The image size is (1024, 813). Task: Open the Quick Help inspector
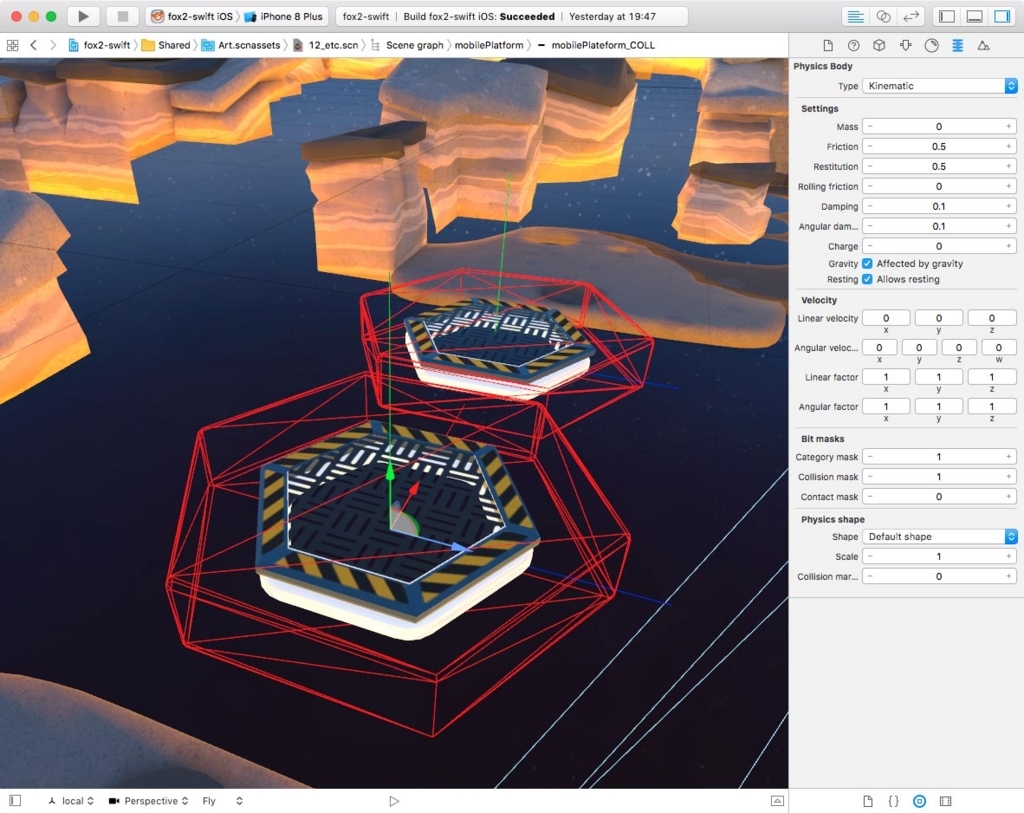(854, 45)
